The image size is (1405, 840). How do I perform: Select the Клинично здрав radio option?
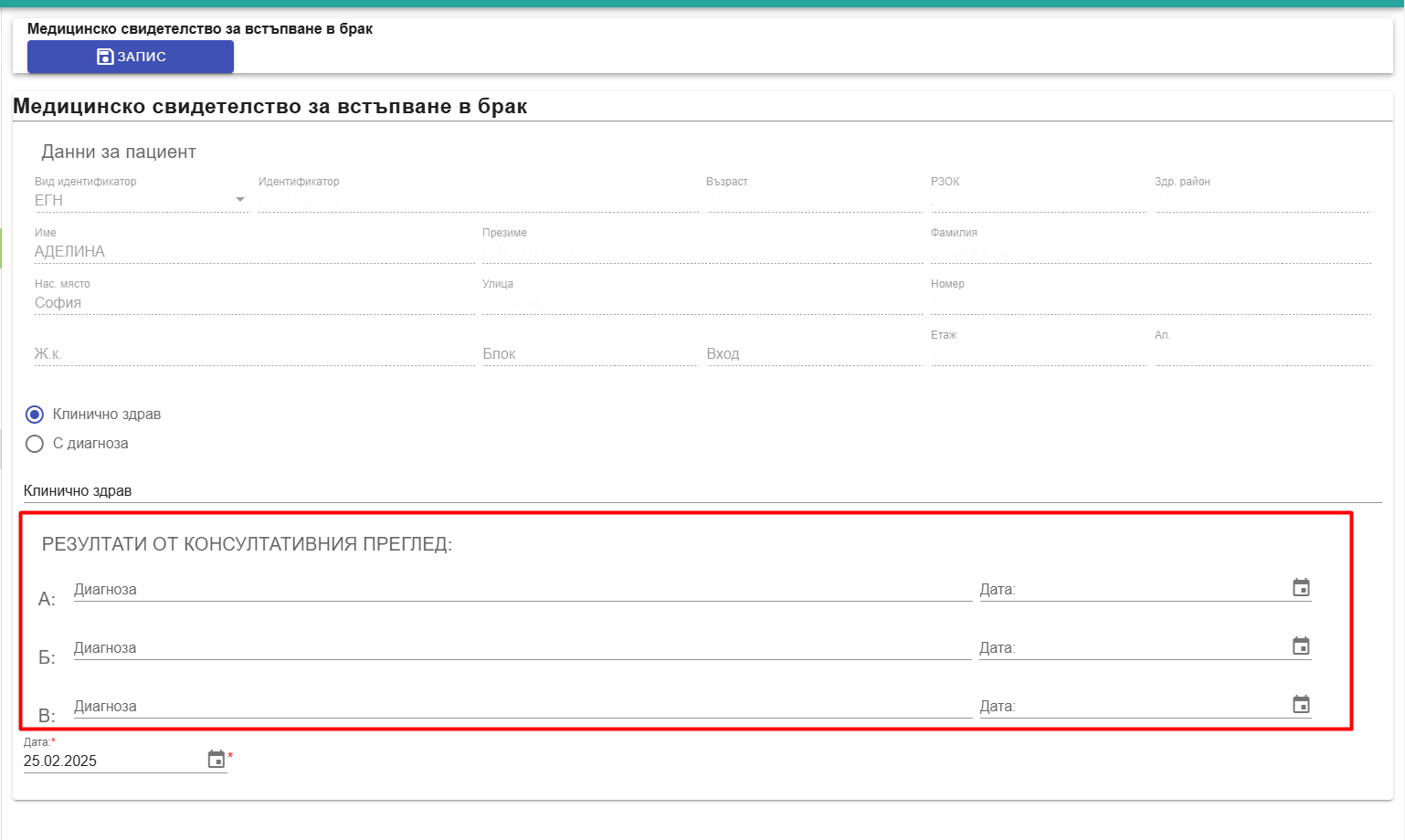[35, 415]
